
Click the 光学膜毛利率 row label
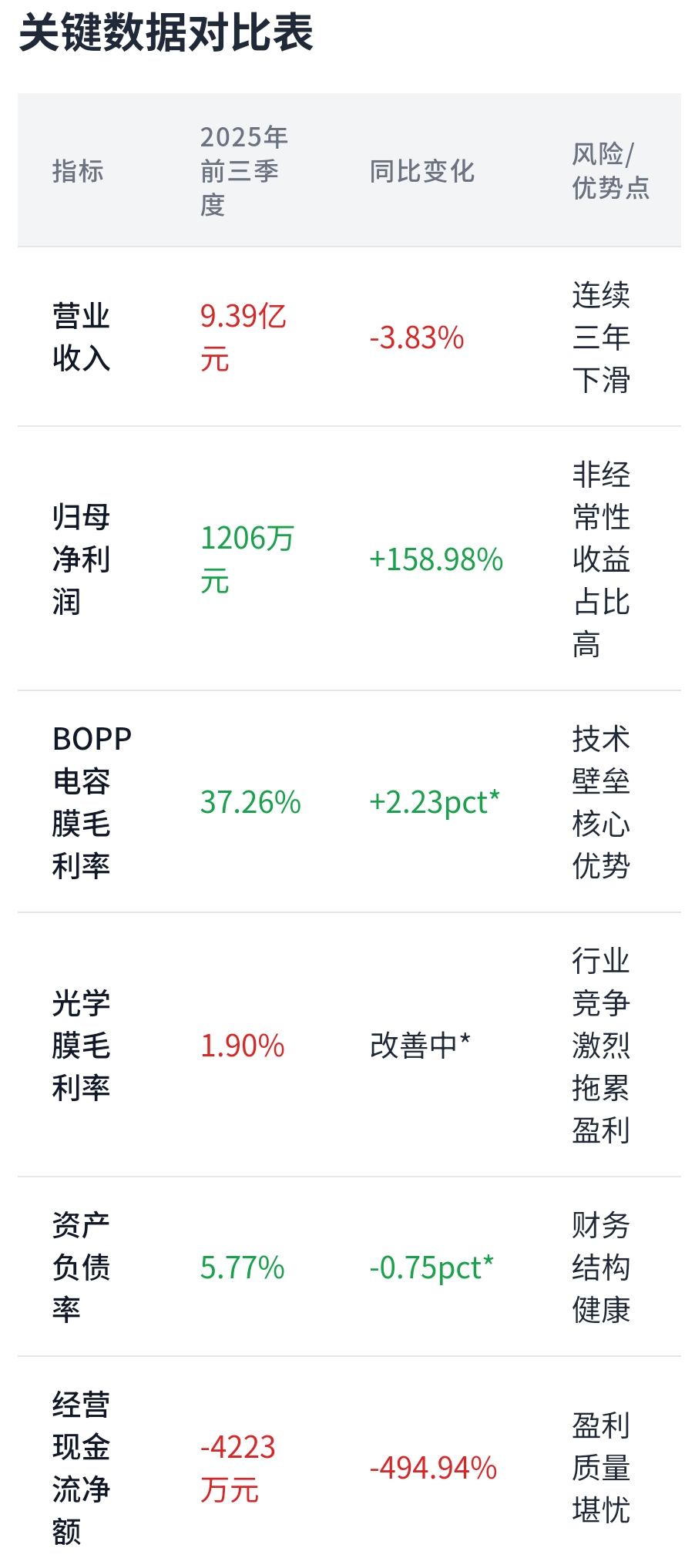pos(82,1046)
